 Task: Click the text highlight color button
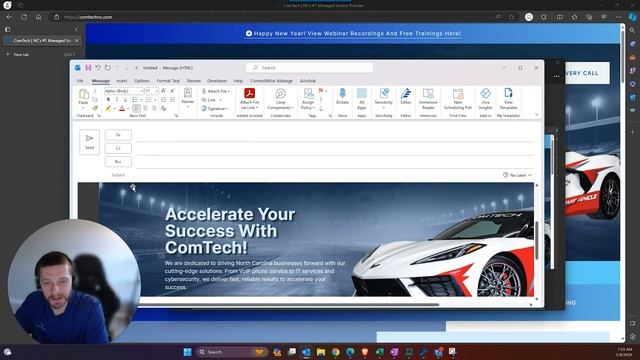tap(108, 109)
